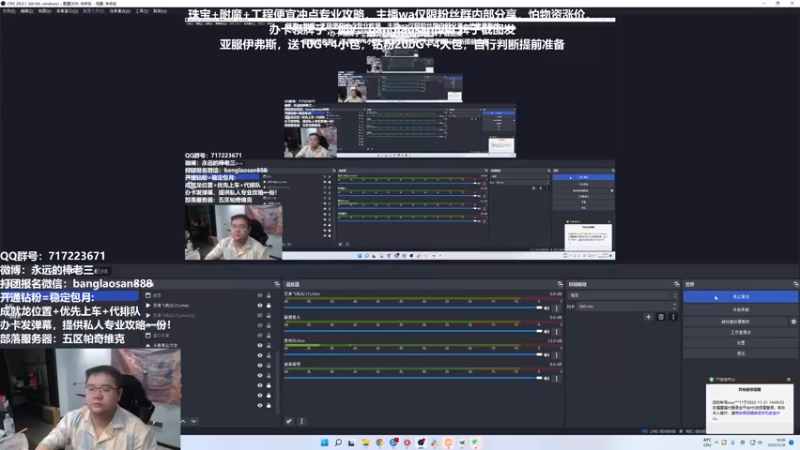Open Windows taskbar search
Screen dimensions: 800x450
coord(338,442)
